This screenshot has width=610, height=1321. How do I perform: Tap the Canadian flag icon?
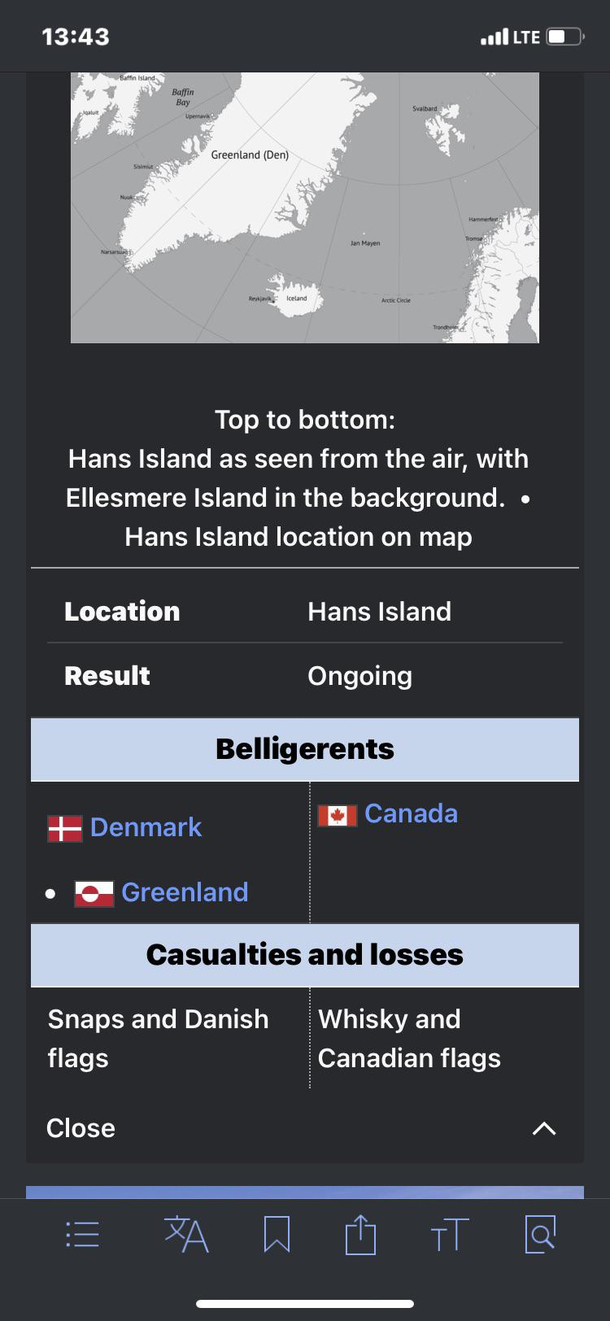pyautogui.click(x=337, y=815)
